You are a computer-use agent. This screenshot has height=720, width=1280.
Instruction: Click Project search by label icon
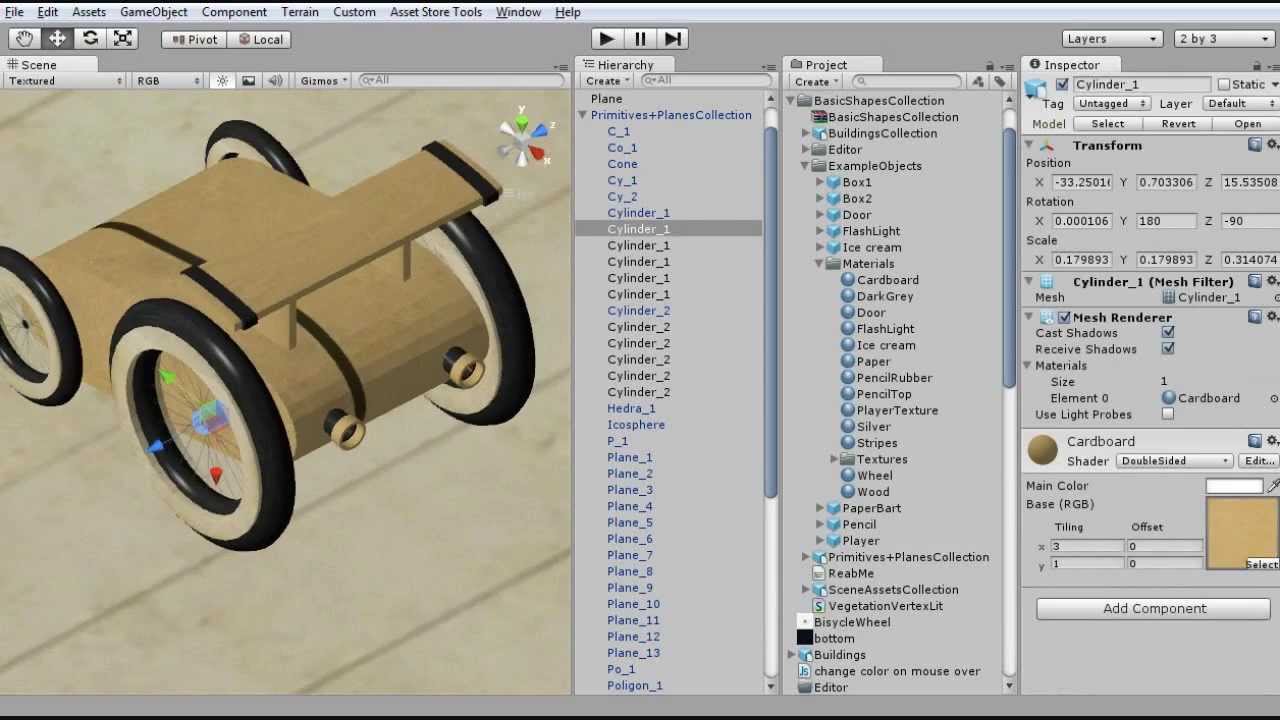[998, 82]
